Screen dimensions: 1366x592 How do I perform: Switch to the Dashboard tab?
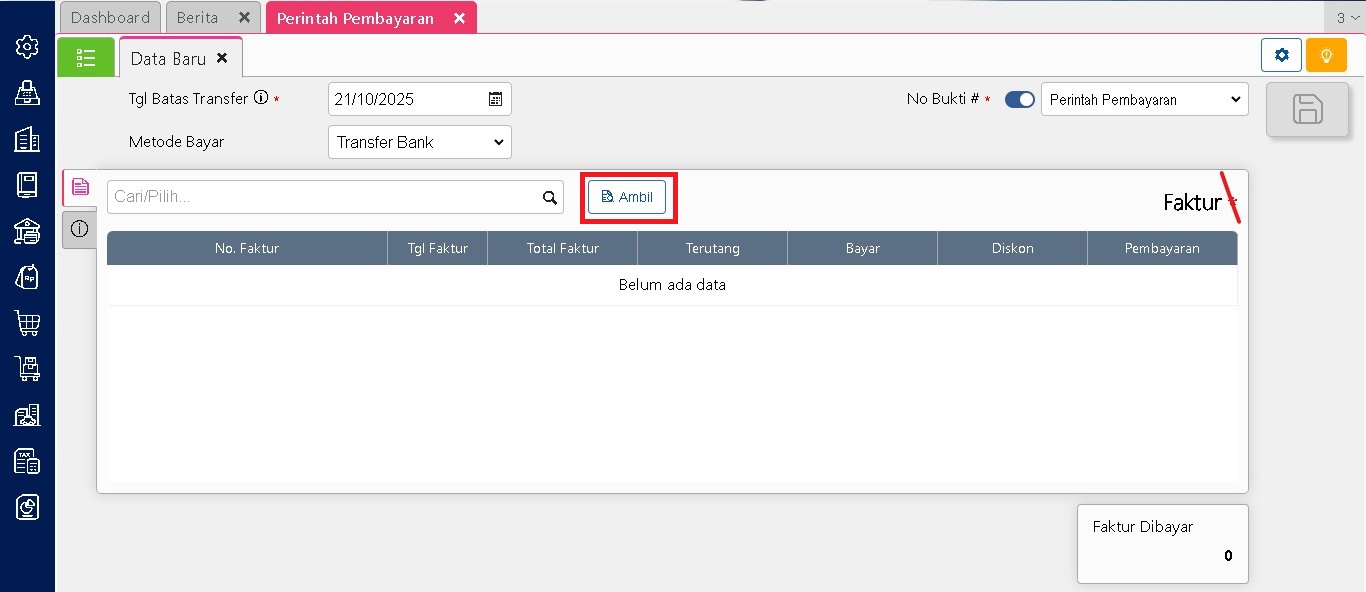(x=110, y=18)
